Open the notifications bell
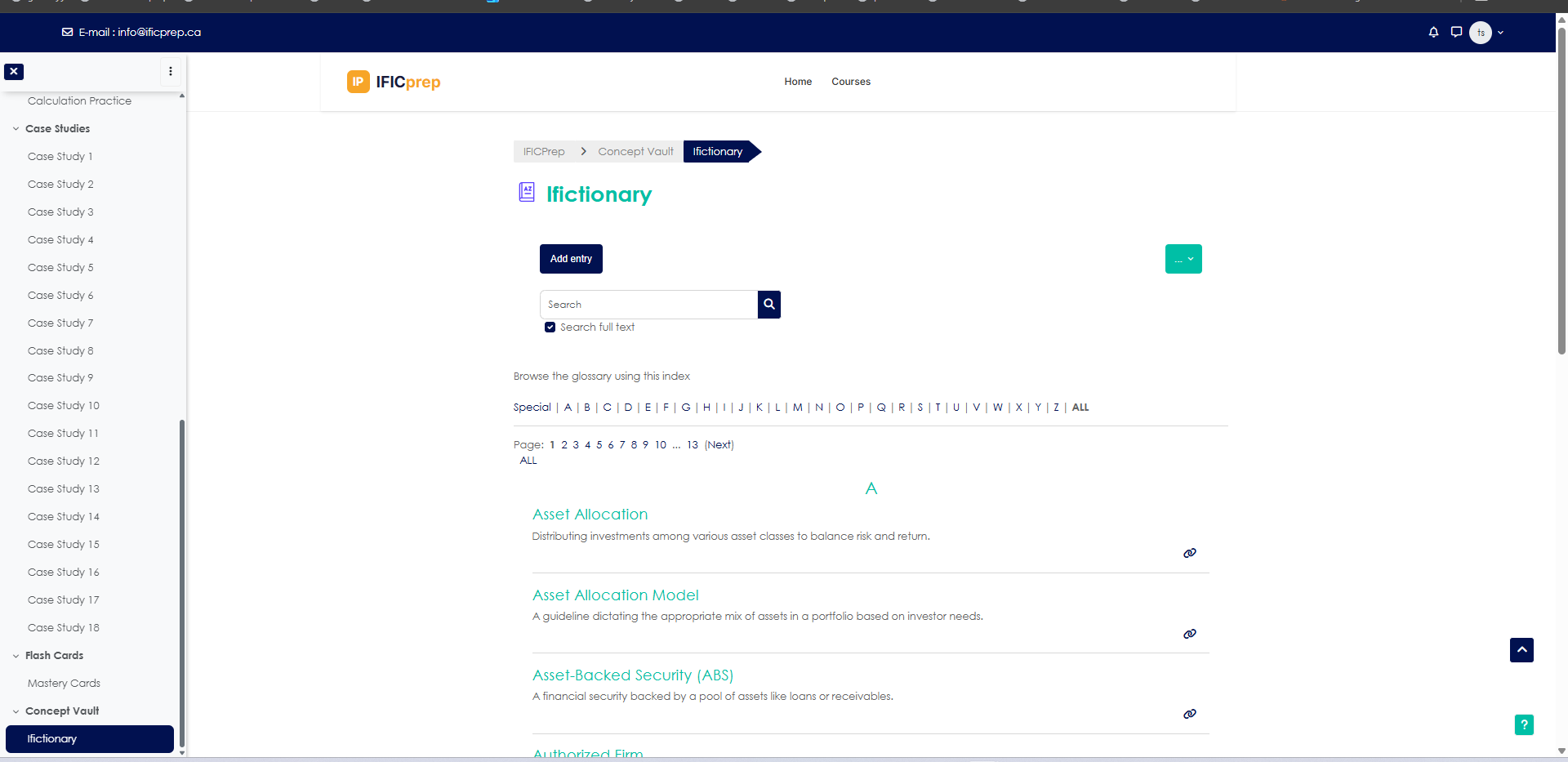The height and width of the screenshot is (762, 1568). click(1433, 32)
